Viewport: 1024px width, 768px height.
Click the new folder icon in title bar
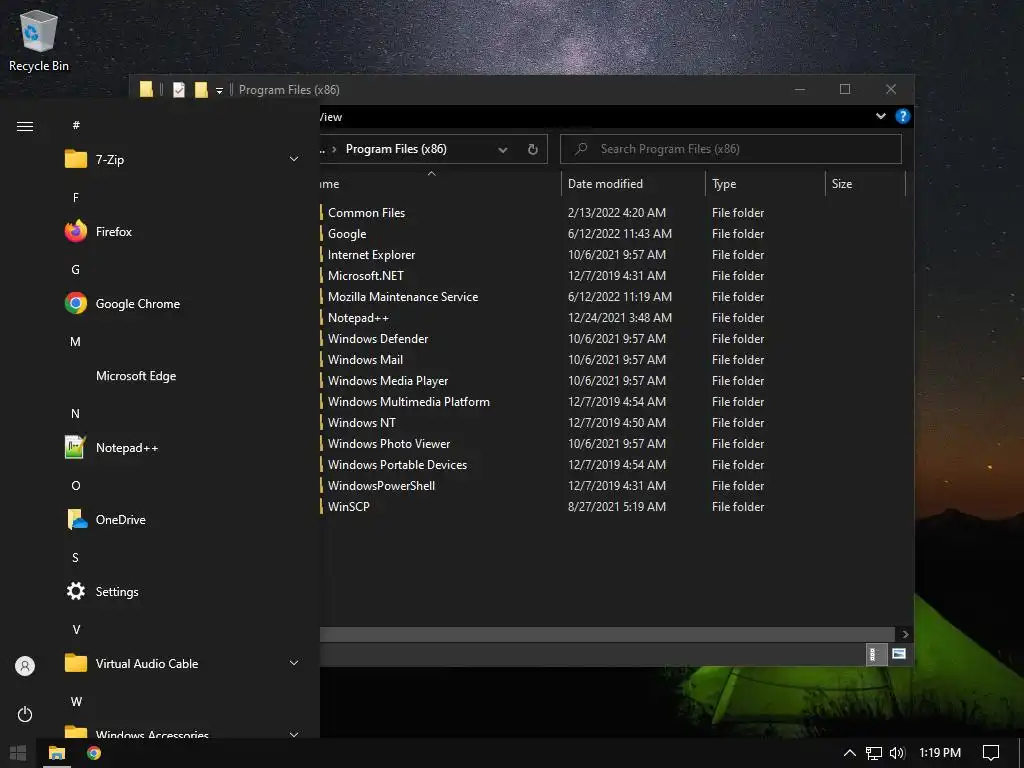click(x=201, y=90)
